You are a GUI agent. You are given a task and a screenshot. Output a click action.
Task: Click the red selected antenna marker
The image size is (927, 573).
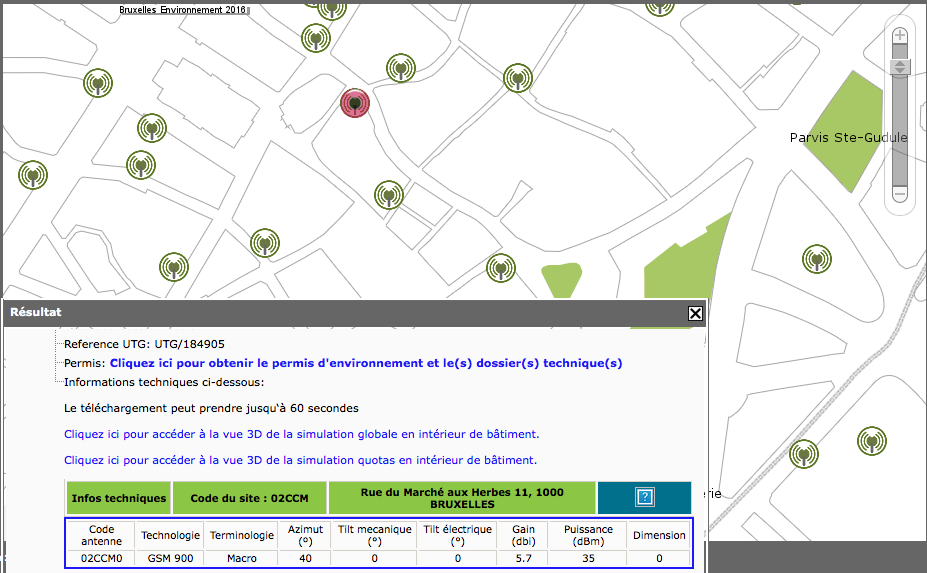(355, 103)
